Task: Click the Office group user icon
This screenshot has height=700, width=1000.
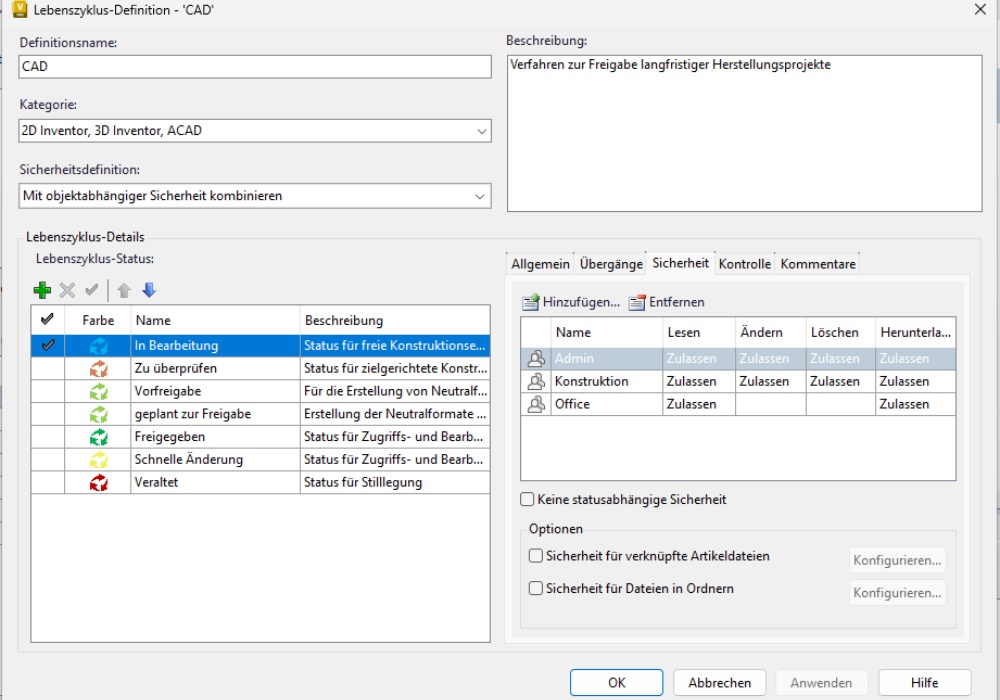Action: pyautogui.click(x=536, y=404)
